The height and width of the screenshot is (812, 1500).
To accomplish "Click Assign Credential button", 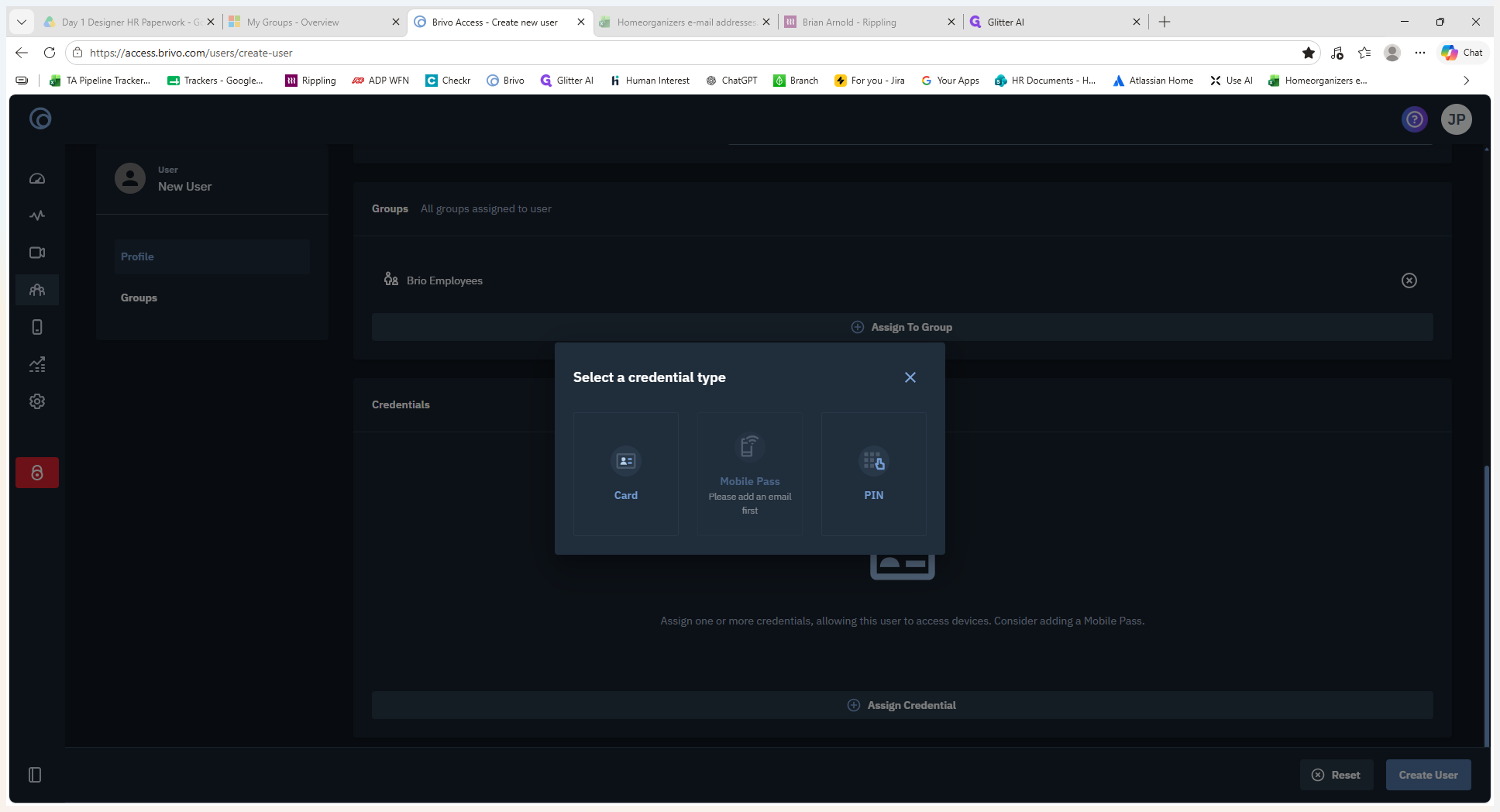I will tap(903, 705).
